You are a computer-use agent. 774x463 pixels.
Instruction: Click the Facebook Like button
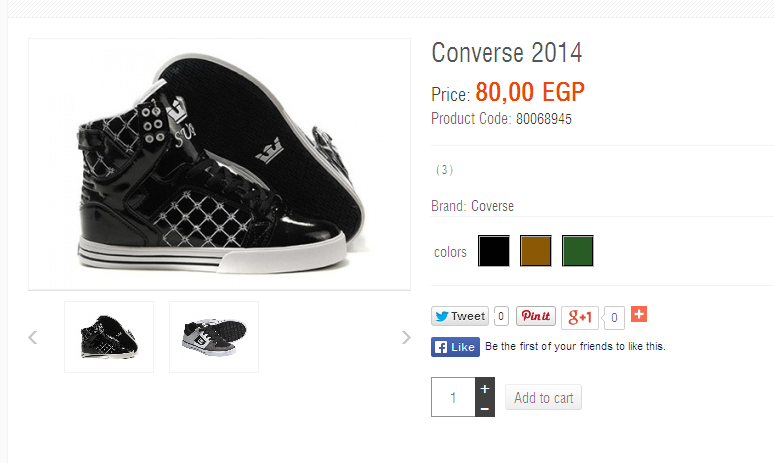(456, 347)
